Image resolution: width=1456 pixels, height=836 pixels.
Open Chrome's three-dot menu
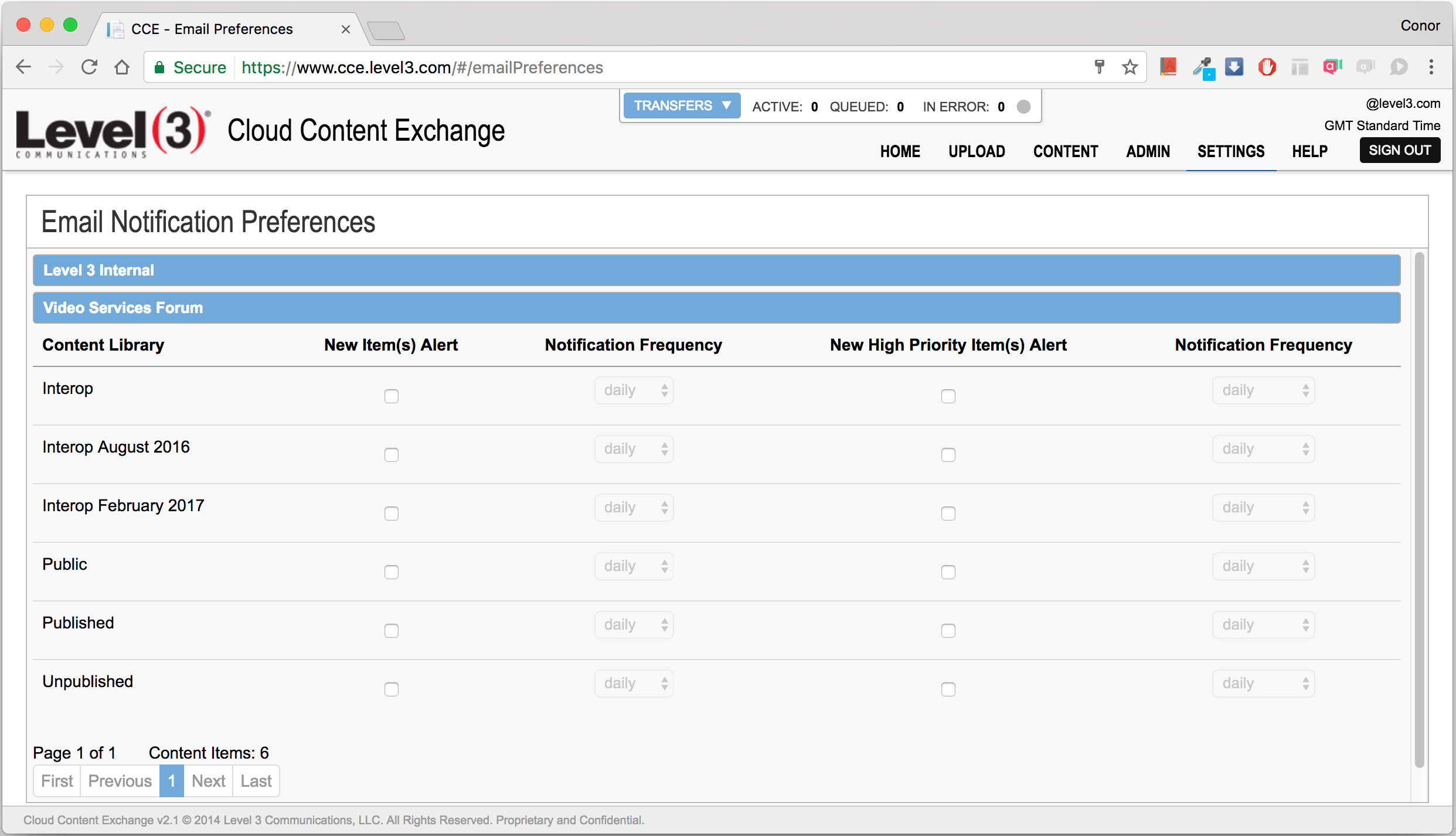click(x=1431, y=67)
